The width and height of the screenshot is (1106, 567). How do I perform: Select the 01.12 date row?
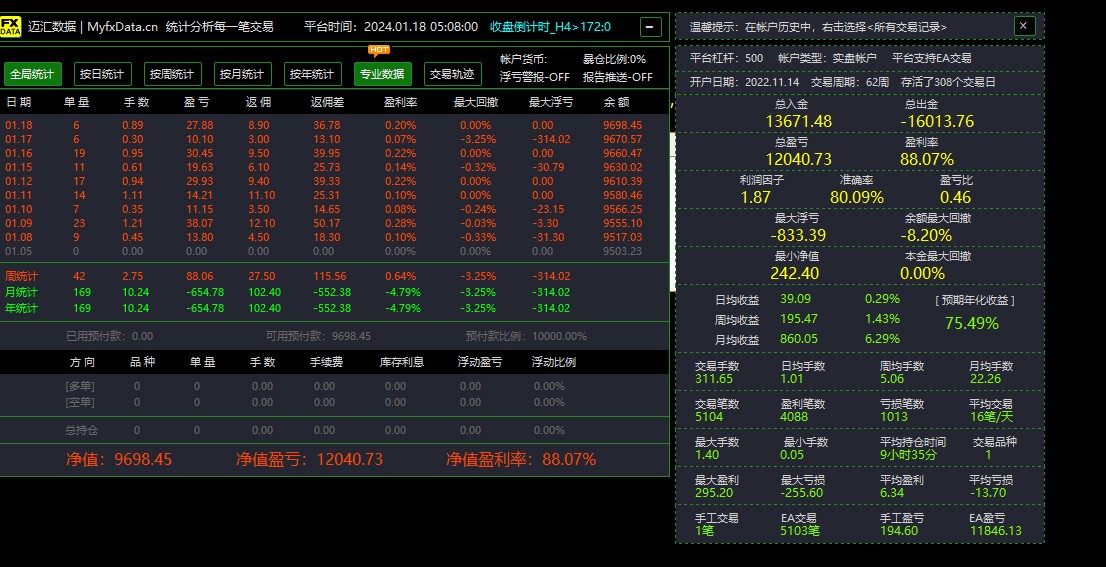click(x=334, y=181)
